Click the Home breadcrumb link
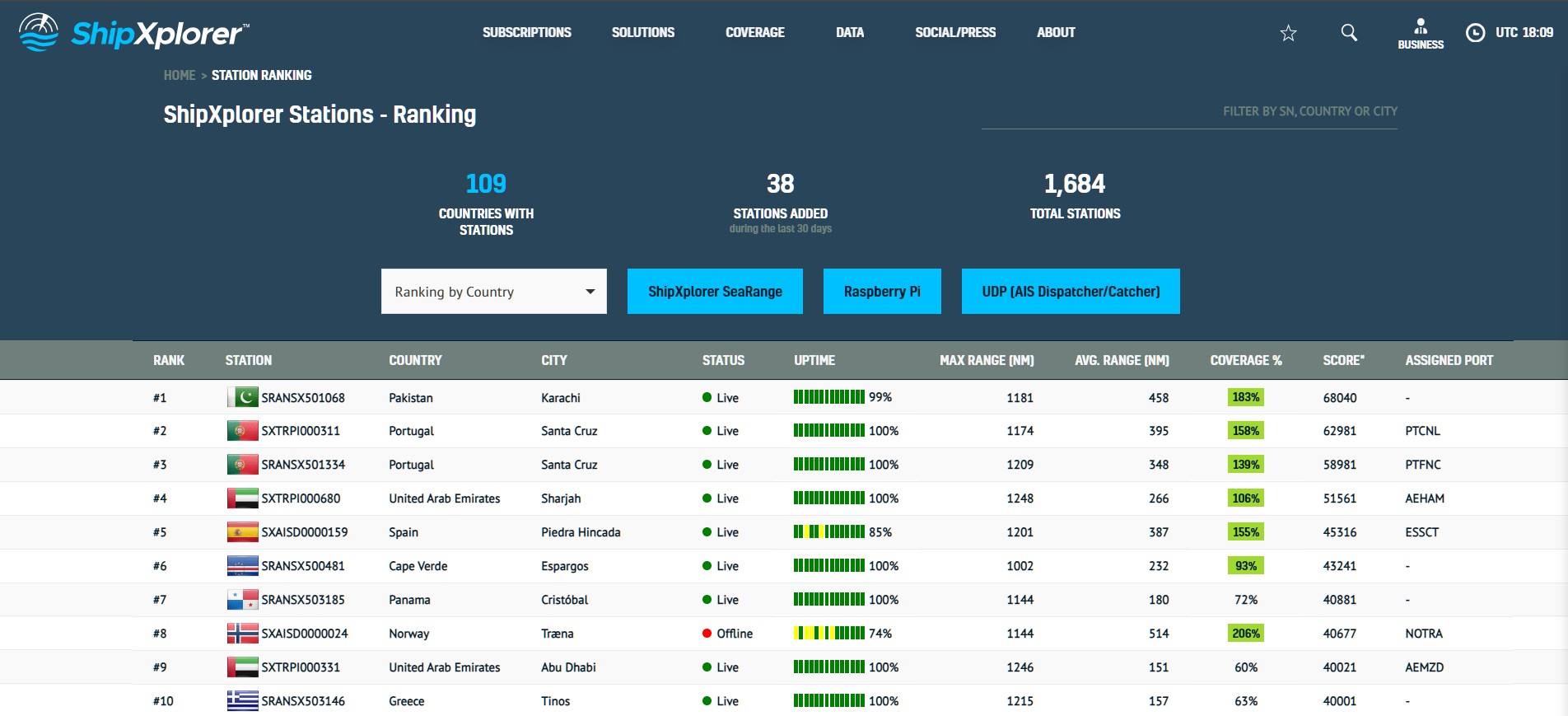 click(x=179, y=75)
